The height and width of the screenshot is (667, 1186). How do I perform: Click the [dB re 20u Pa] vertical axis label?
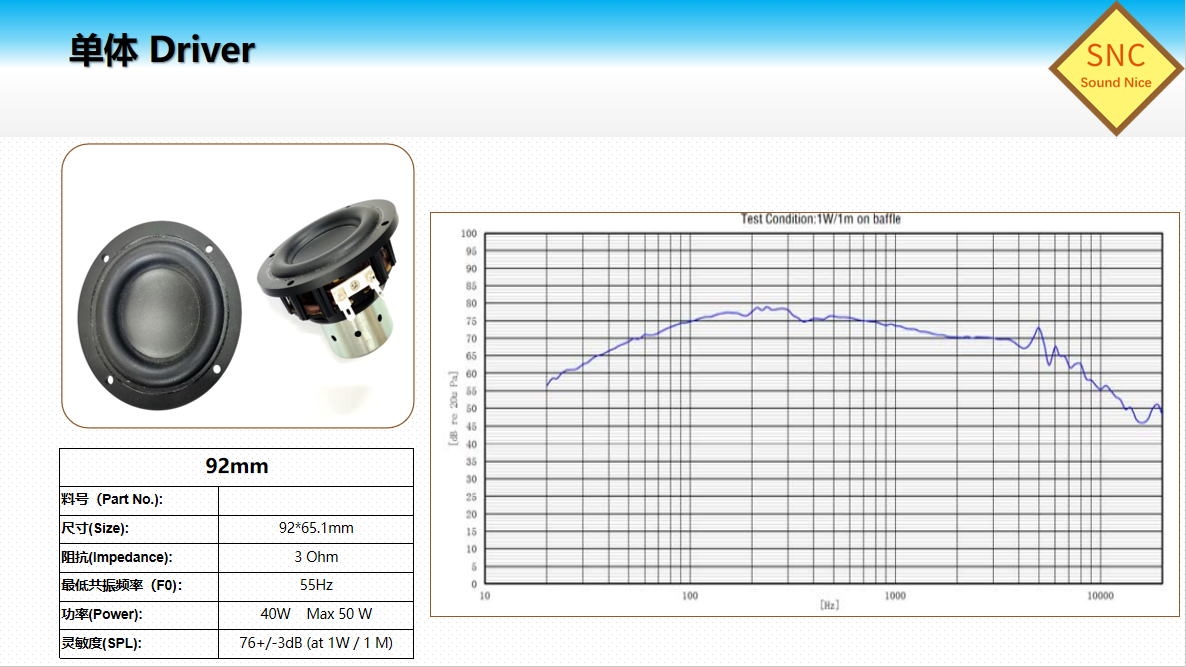453,406
